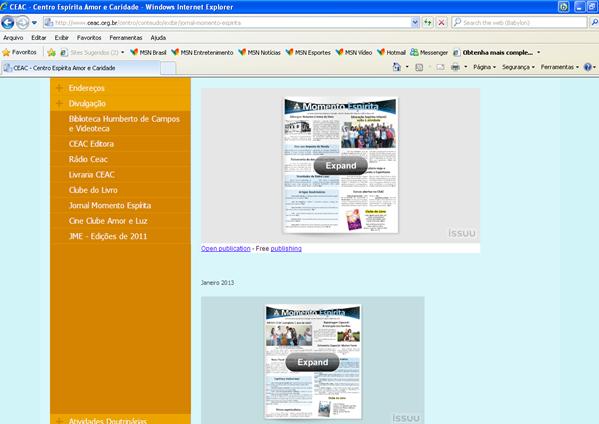Open the MSN Notícias favorite link
Screen dimensions: 599x424
(259, 52)
